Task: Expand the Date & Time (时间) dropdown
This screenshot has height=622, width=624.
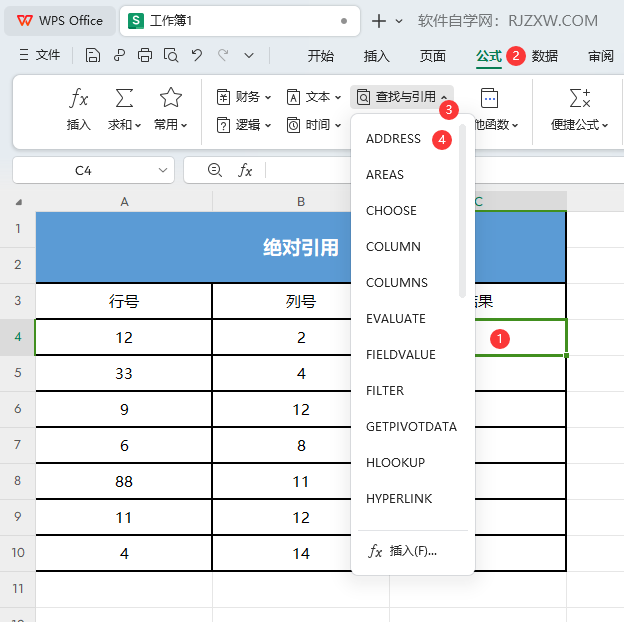Action: (x=314, y=125)
